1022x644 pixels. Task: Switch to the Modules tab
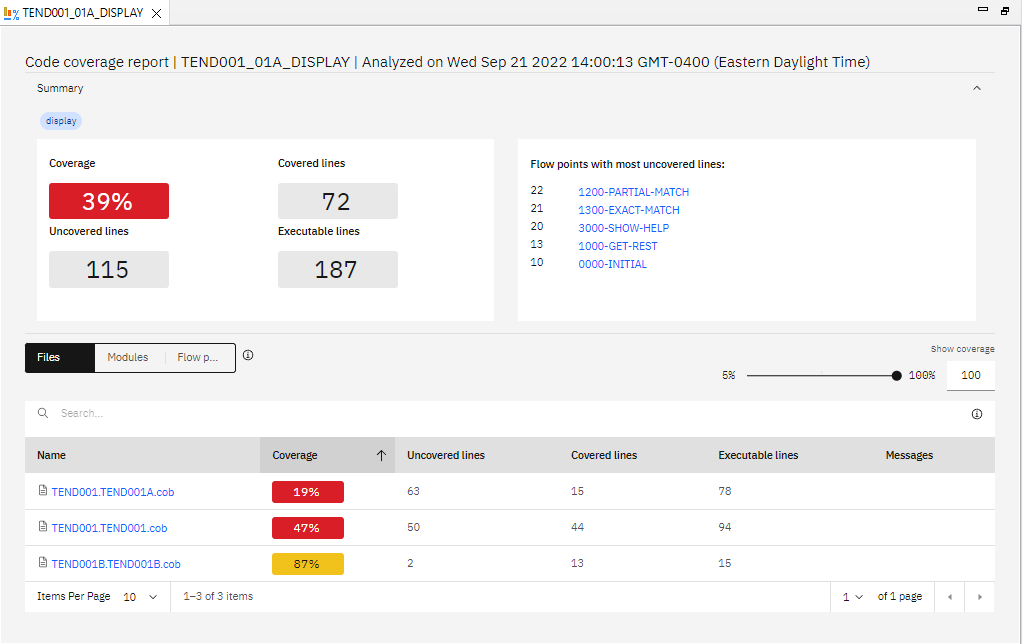point(127,357)
